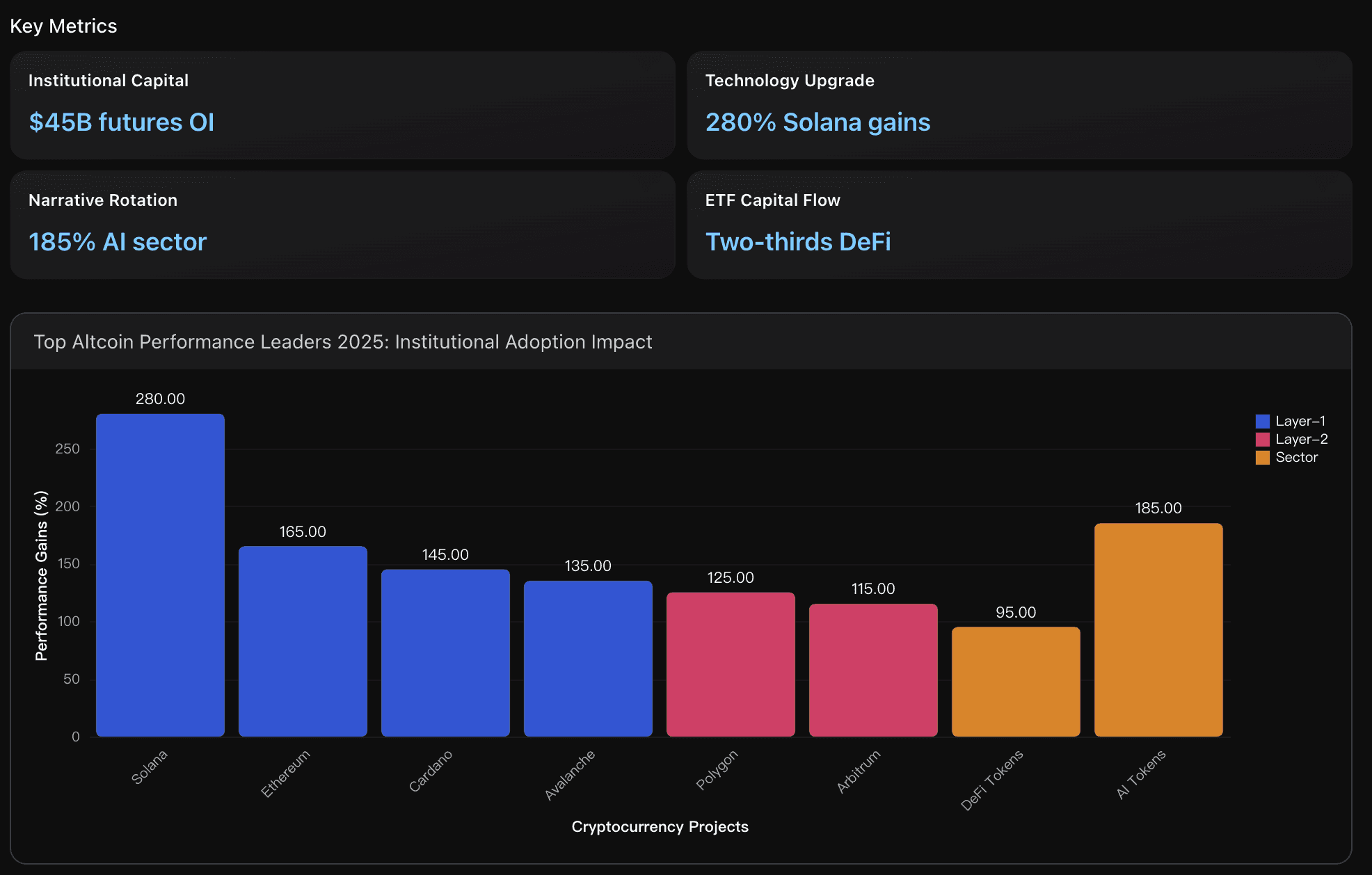Click the 150 y-axis tick label
Screen dimensions: 1372x875
point(69,564)
